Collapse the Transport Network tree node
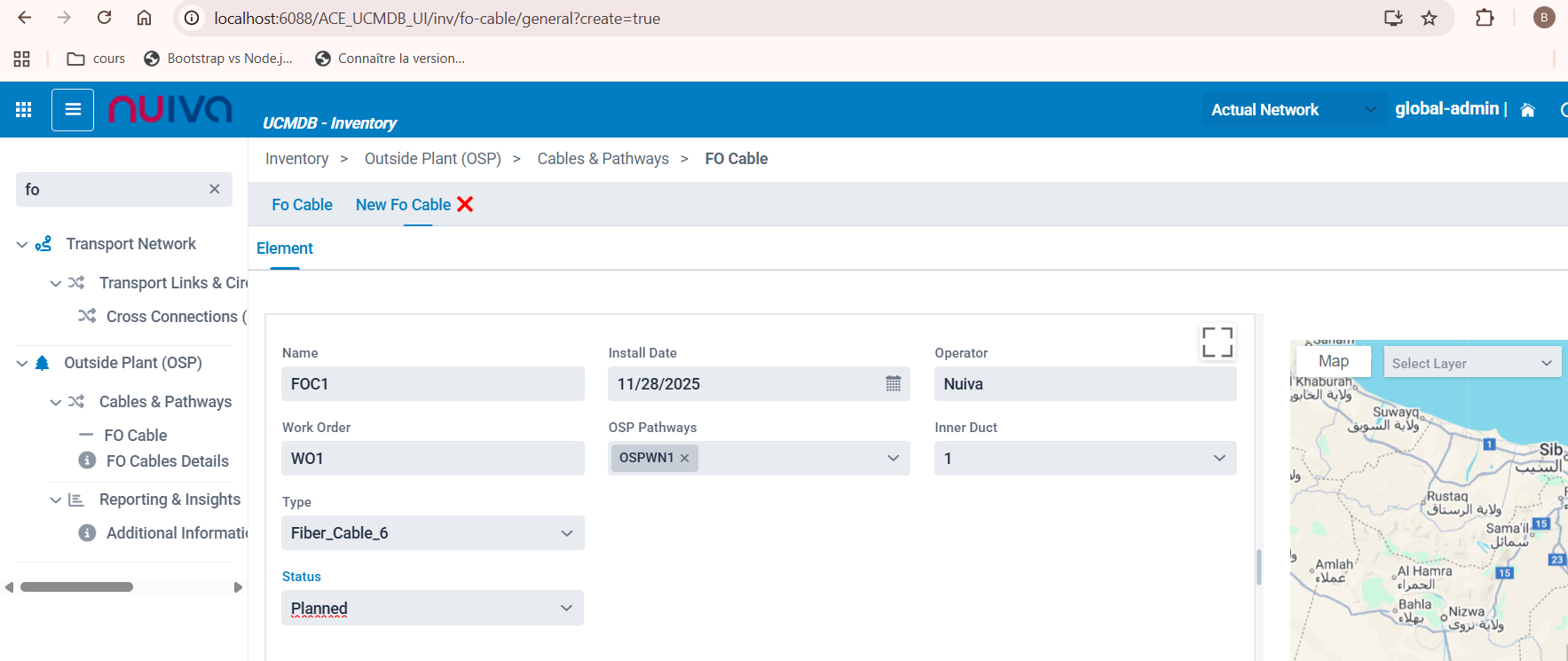1568x661 pixels. coord(22,244)
